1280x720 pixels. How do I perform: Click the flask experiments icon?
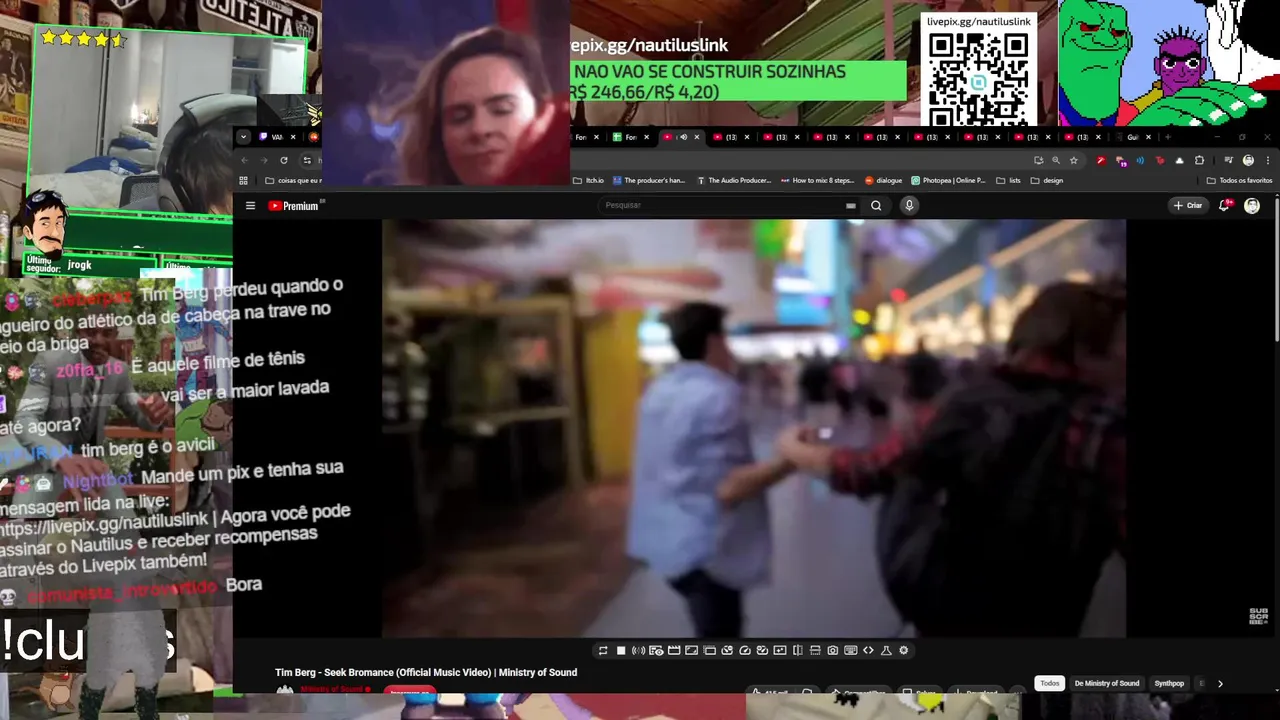tap(886, 650)
